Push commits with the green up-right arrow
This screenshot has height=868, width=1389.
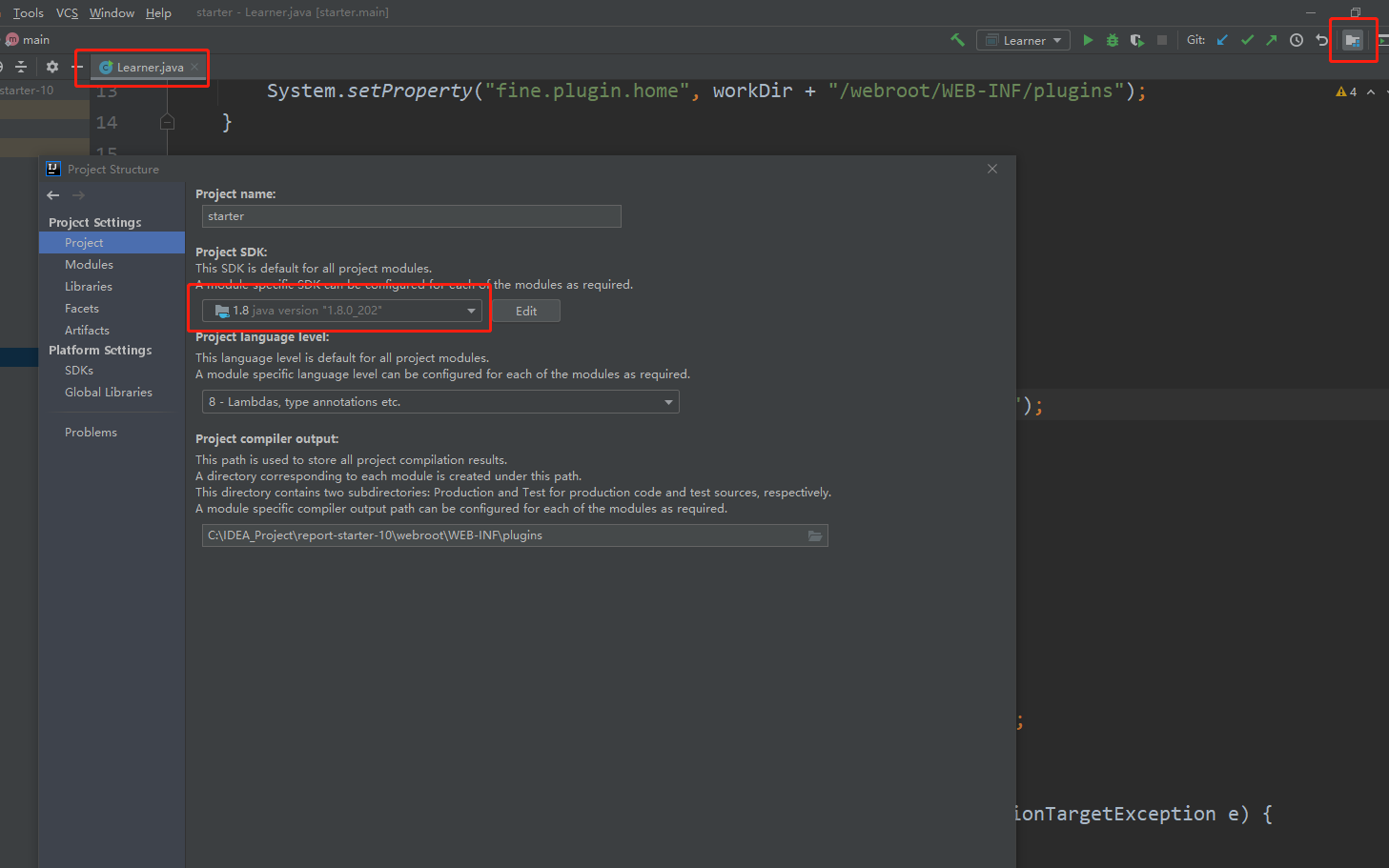1272,40
